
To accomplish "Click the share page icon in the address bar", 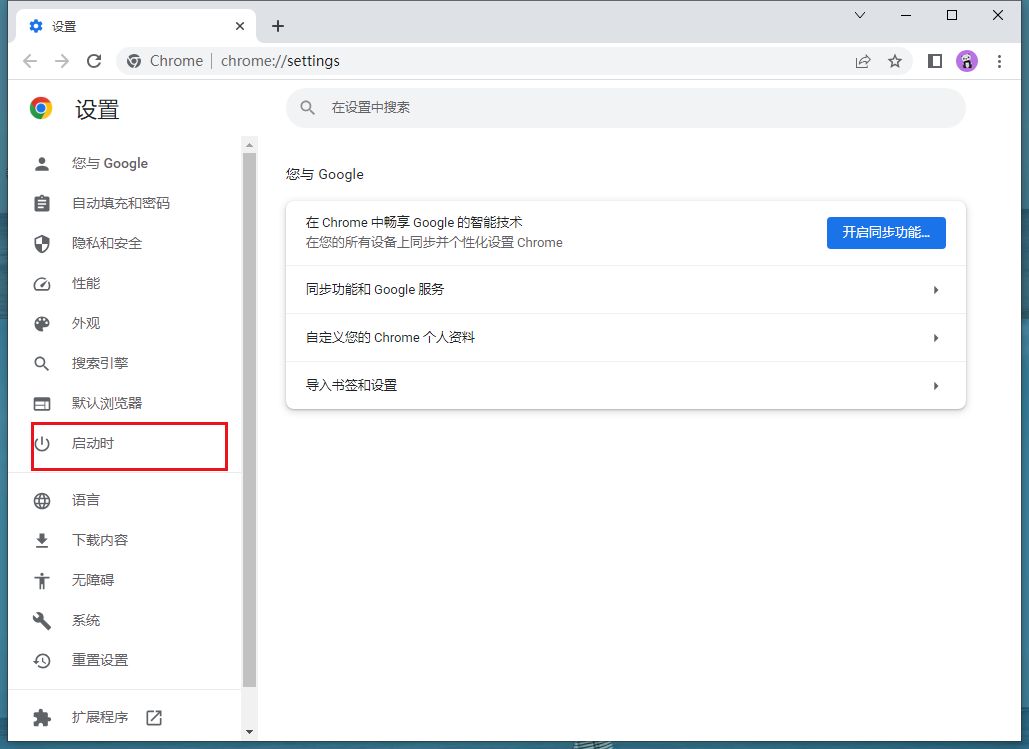I will (863, 61).
